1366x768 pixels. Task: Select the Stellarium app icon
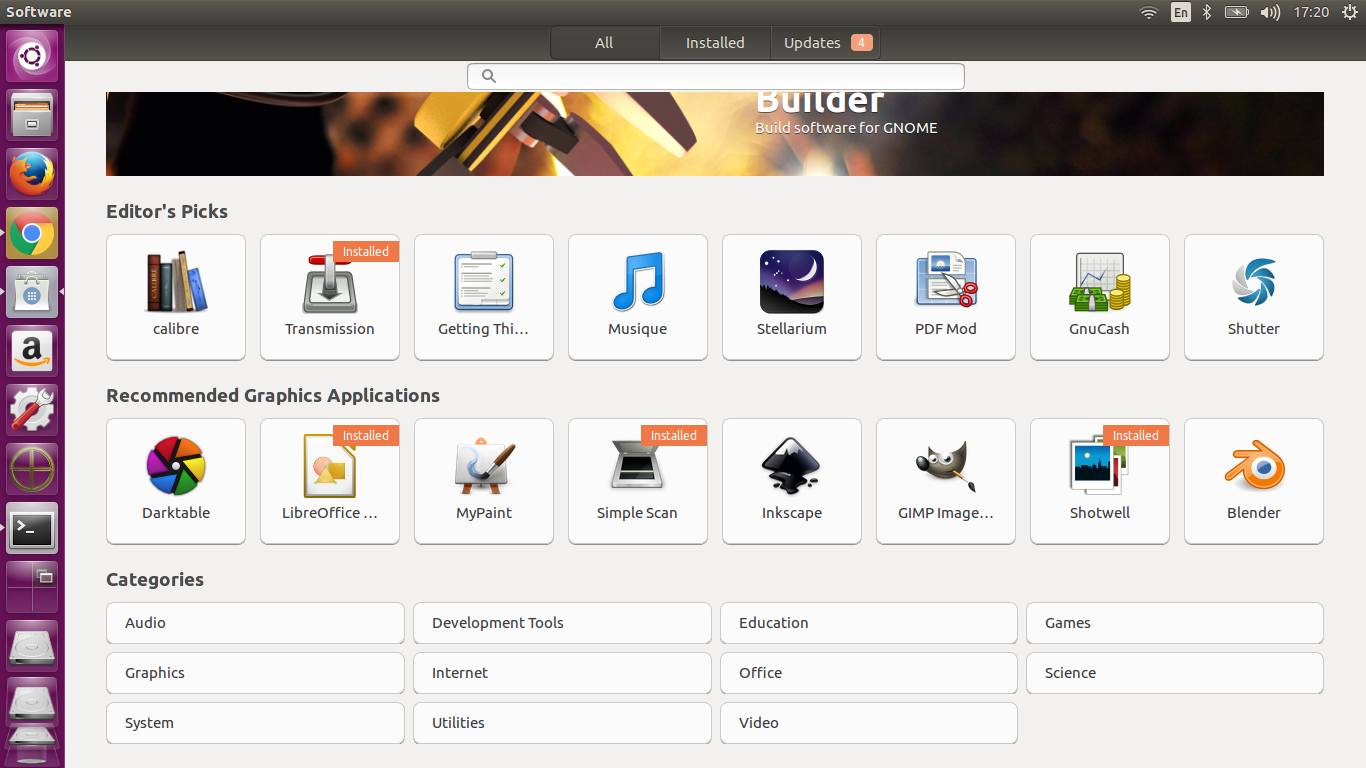pyautogui.click(x=792, y=282)
